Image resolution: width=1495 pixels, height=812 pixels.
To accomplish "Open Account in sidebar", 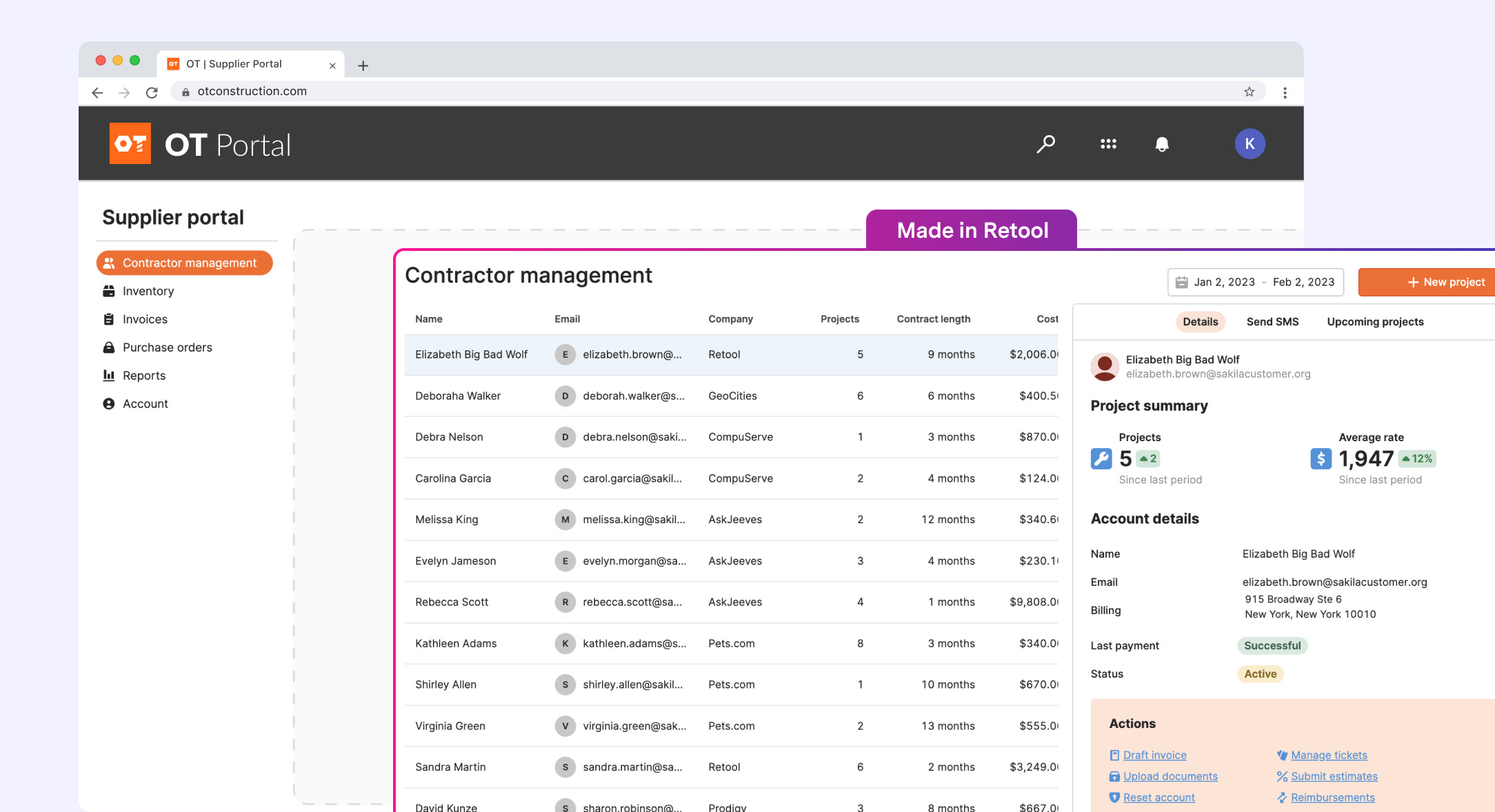I will pos(146,404).
